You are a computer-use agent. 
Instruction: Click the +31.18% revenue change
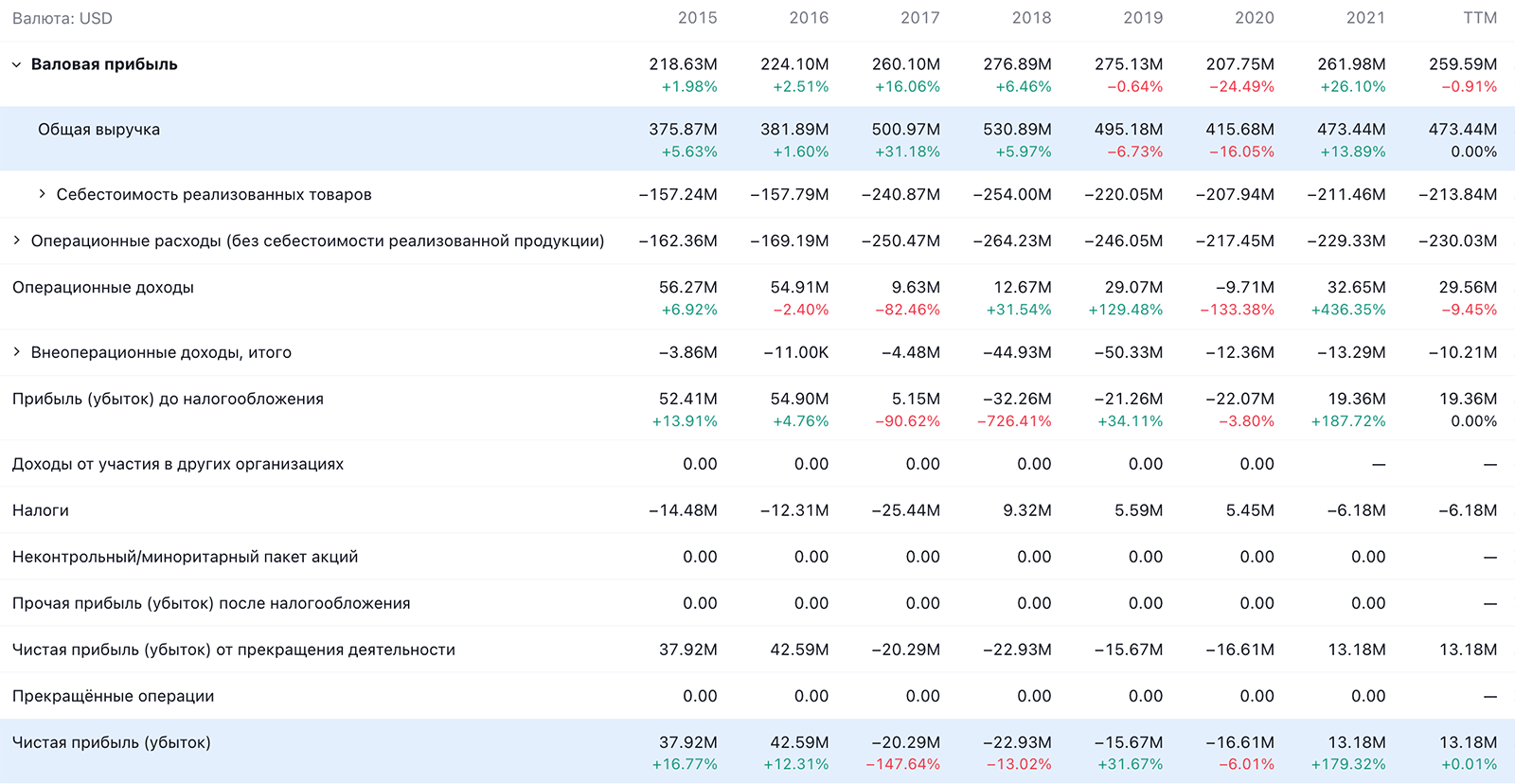coord(907,151)
